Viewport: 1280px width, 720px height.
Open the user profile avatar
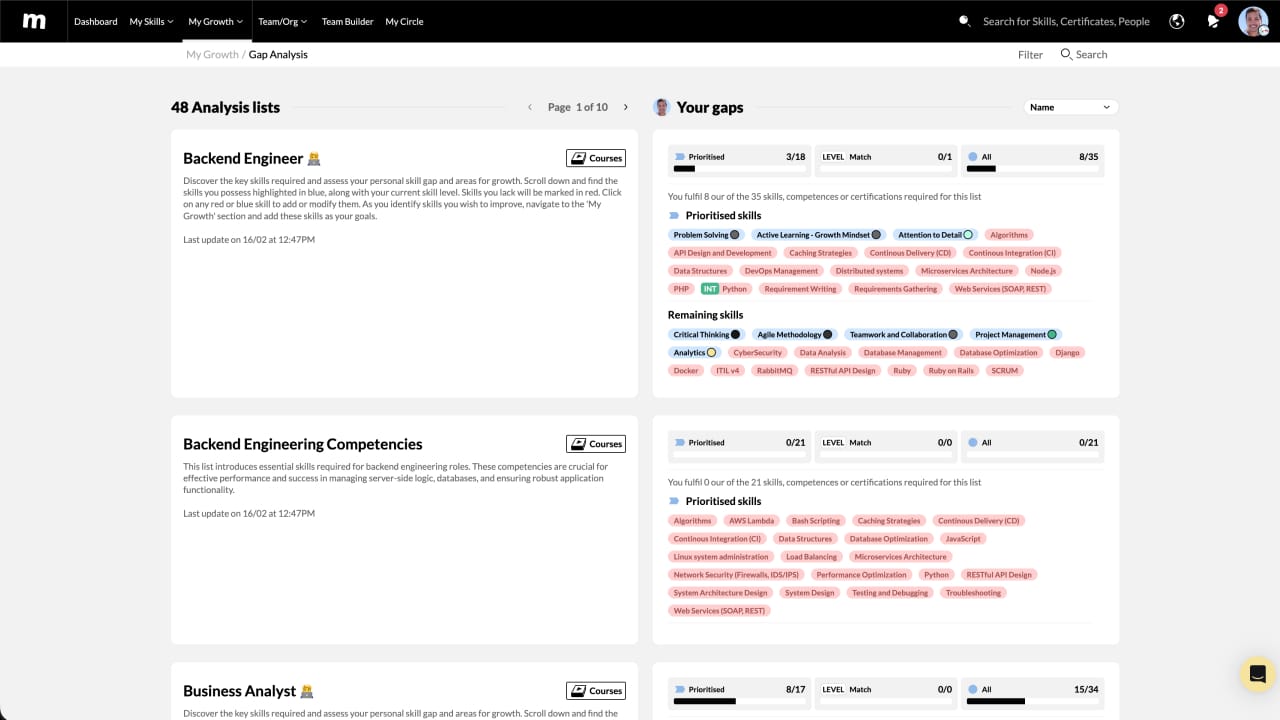click(x=1253, y=21)
